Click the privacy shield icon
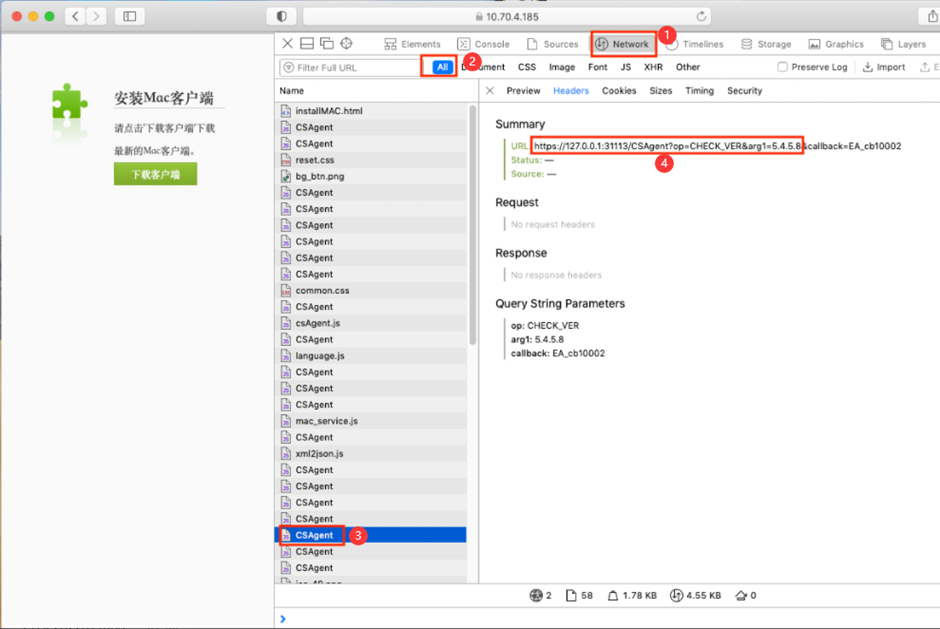Screen dimensions: 940x629 (281, 16)
